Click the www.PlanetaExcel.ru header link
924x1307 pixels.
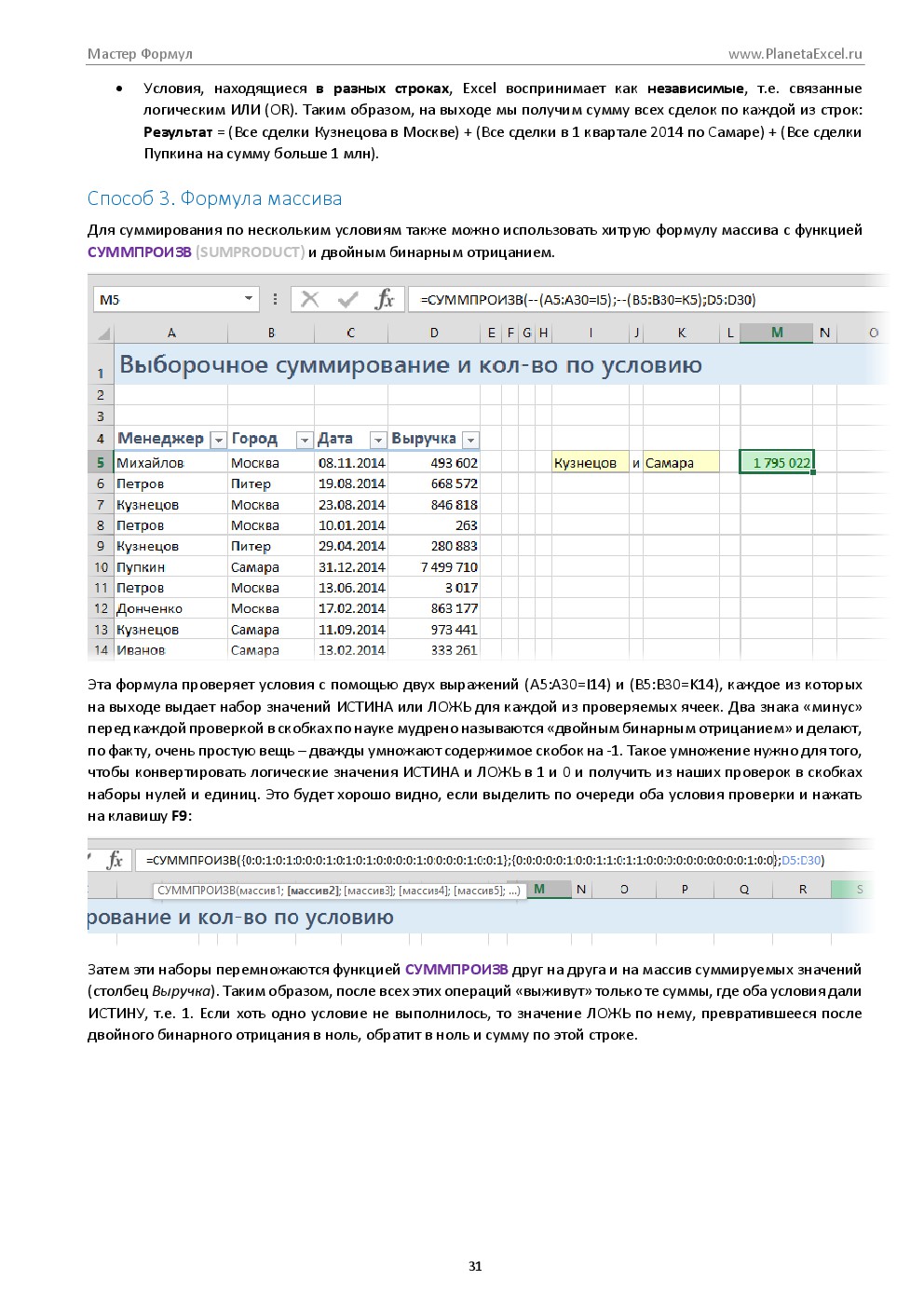coord(795,54)
